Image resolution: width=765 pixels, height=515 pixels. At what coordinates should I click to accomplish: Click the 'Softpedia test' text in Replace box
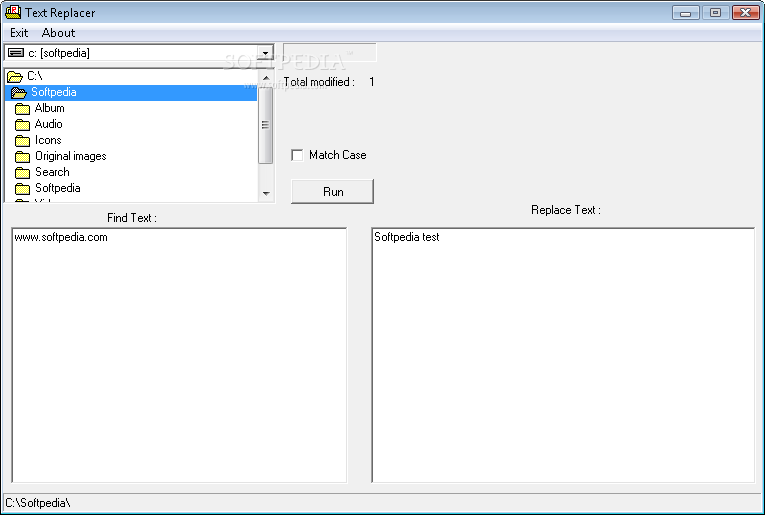pos(407,237)
